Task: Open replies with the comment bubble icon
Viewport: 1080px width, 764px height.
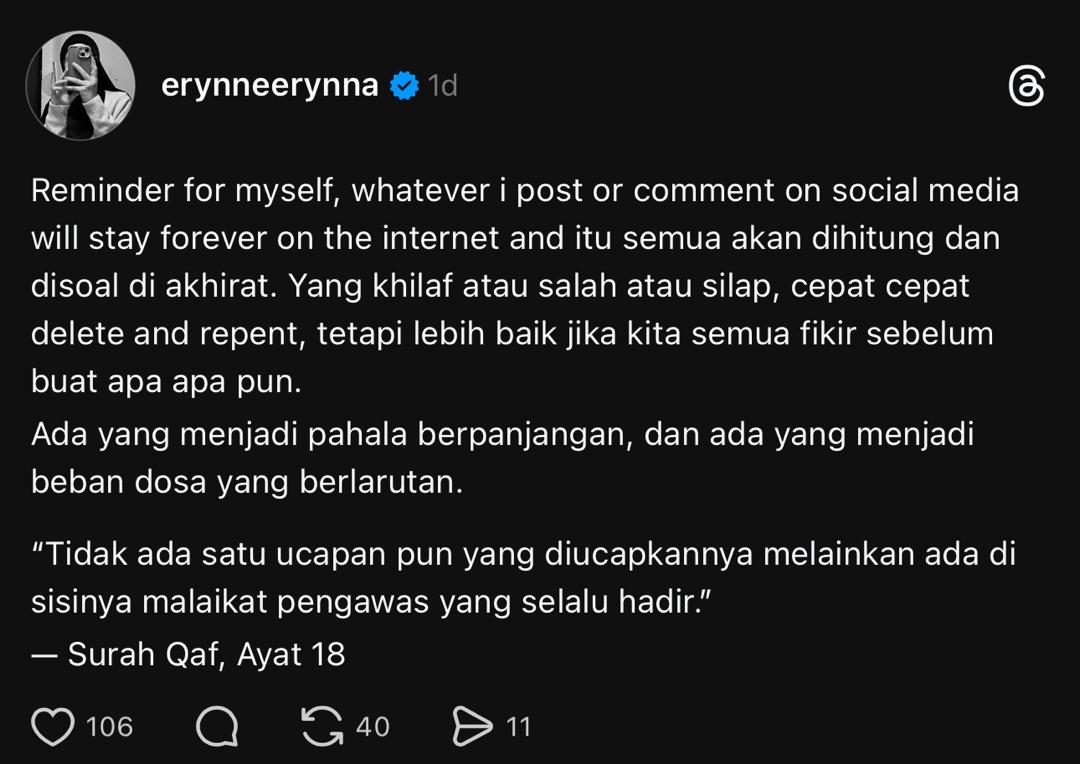Action: click(x=216, y=727)
